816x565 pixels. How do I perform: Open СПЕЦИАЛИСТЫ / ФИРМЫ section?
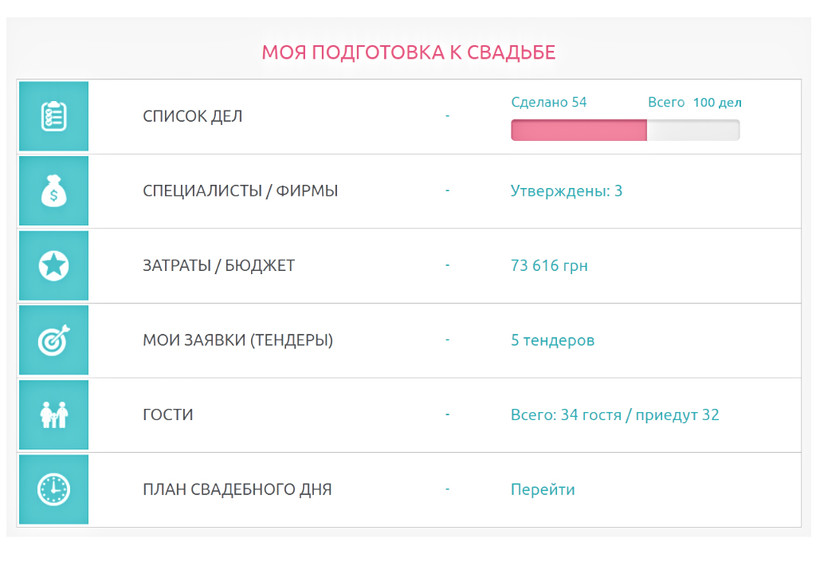click(240, 191)
